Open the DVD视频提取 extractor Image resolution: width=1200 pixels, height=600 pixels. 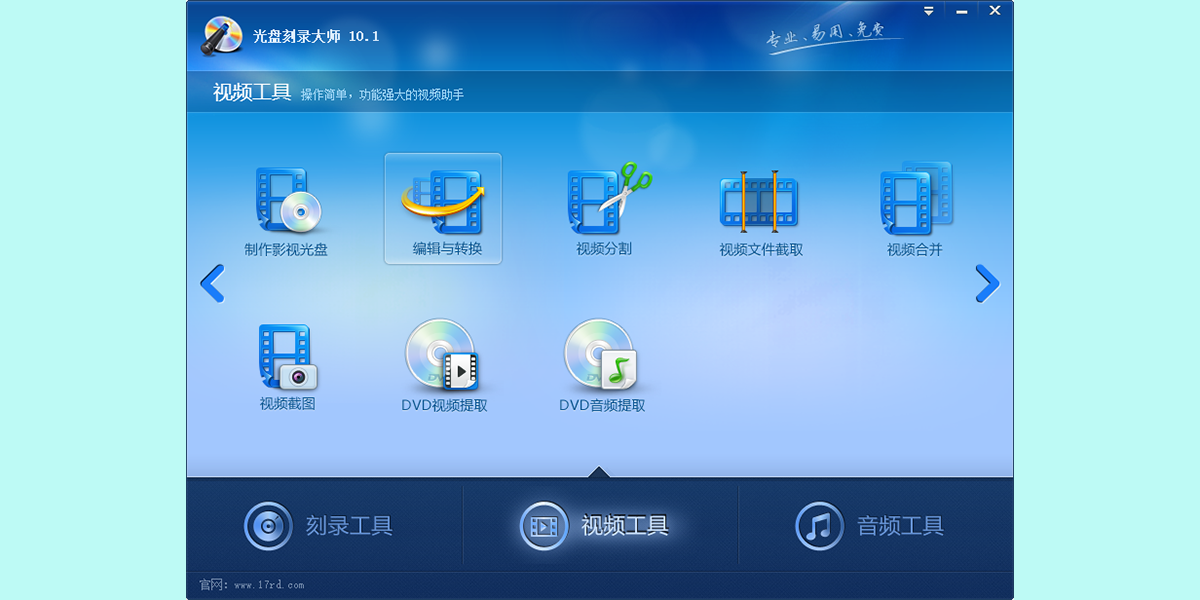(441, 360)
